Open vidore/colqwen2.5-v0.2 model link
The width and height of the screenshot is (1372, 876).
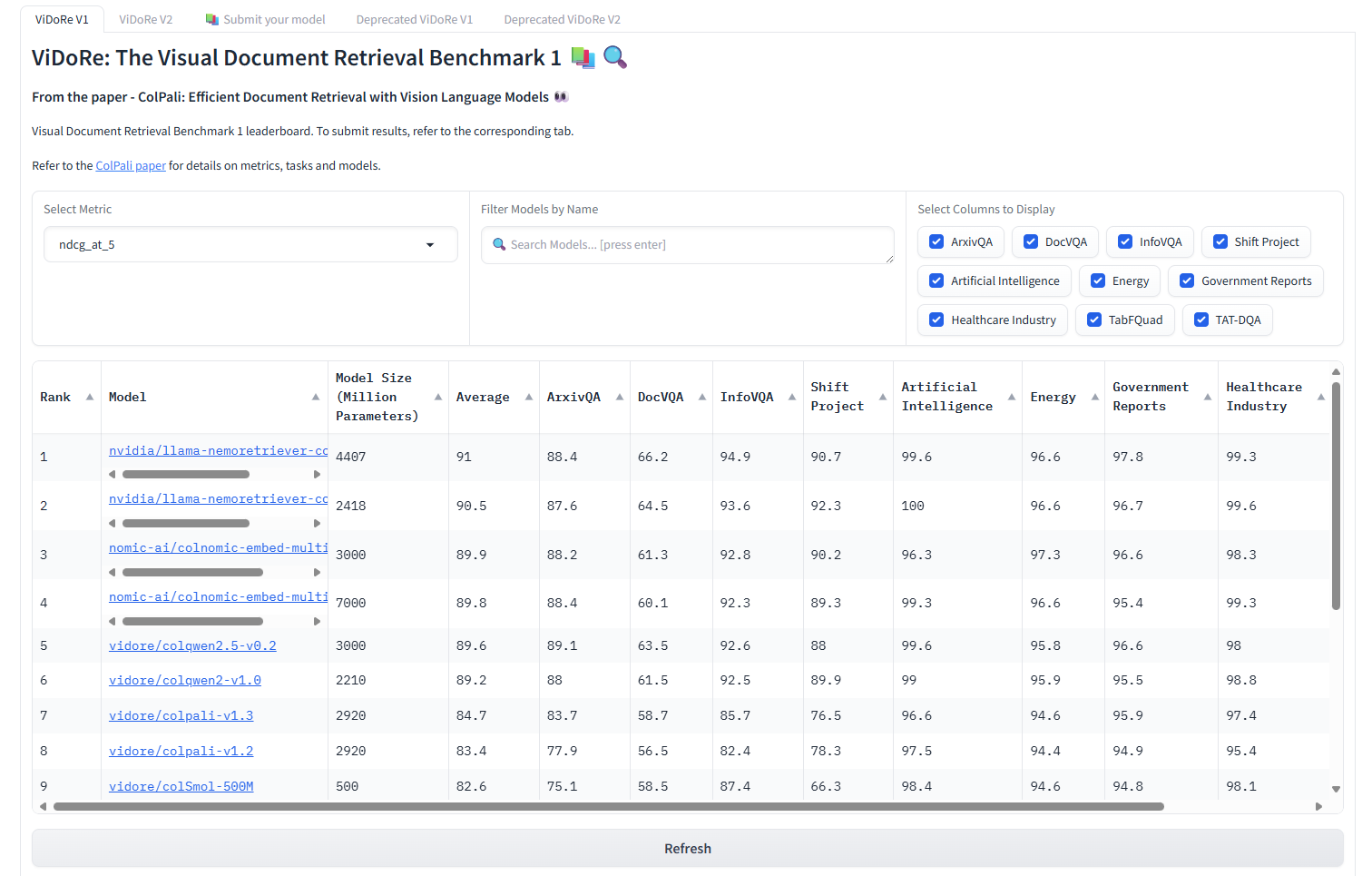tap(192, 645)
